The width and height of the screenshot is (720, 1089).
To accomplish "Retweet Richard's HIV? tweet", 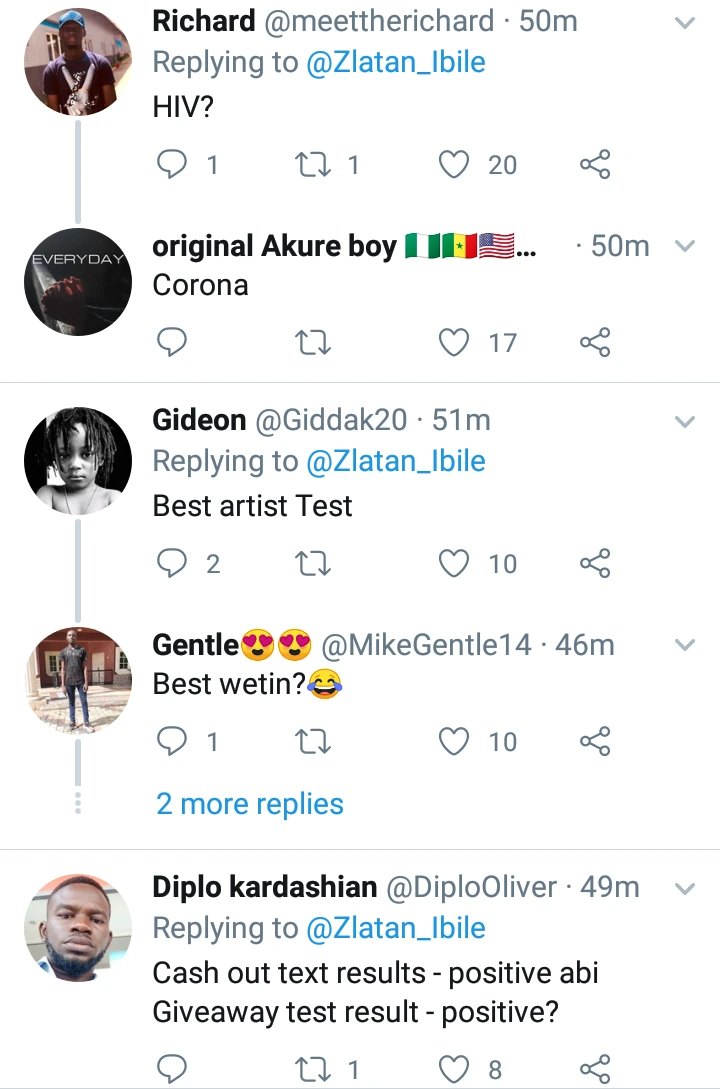I will pos(314,164).
